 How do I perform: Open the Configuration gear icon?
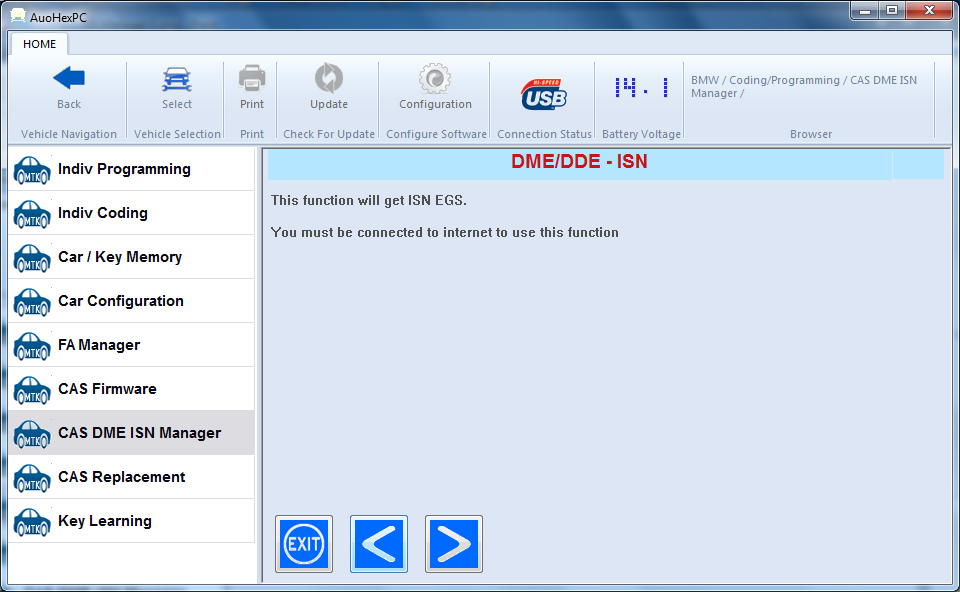[435, 78]
